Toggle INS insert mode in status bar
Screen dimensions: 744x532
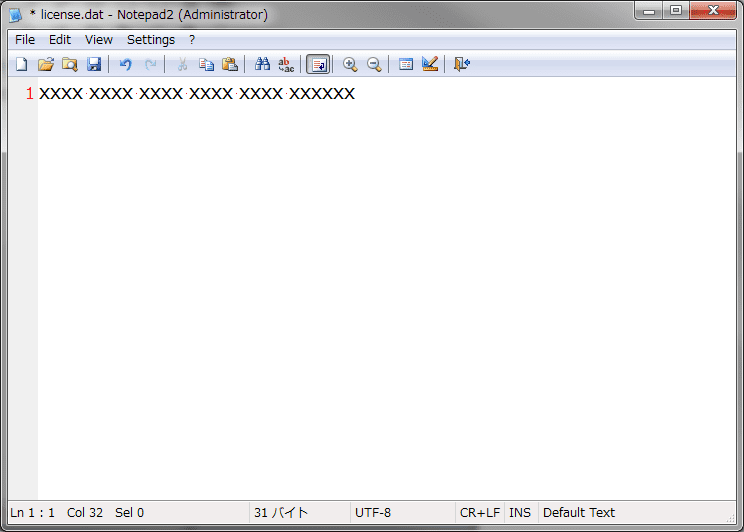pyautogui.click(x=520, y=513)
